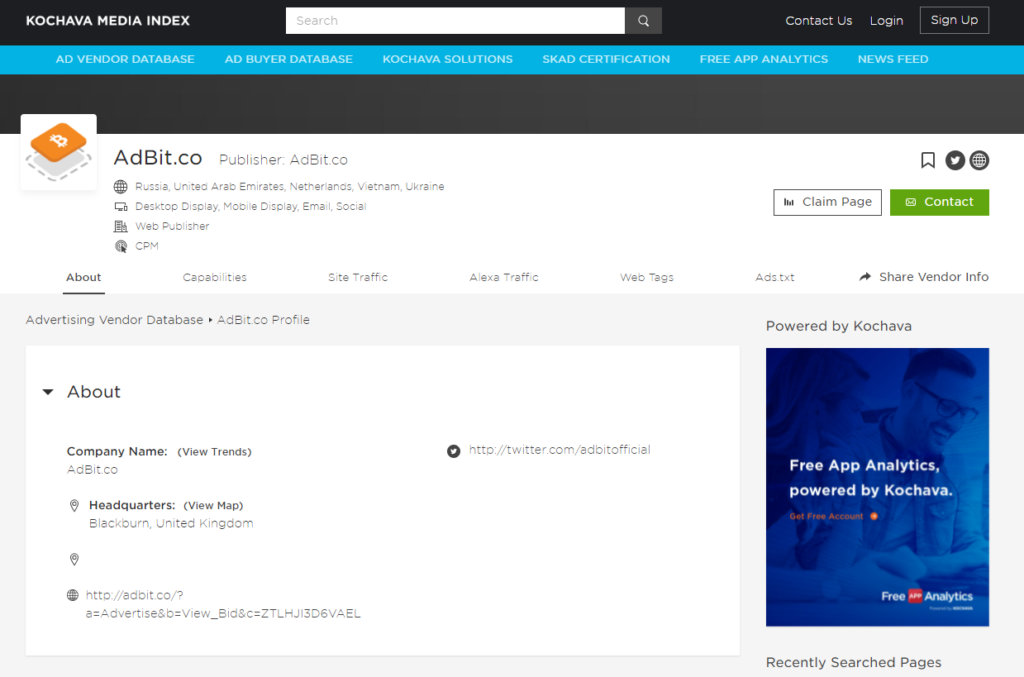This screenshot has width=1024, height=677.
Task: Open View Trends link for company name
Action: click(x=214, y=452)
